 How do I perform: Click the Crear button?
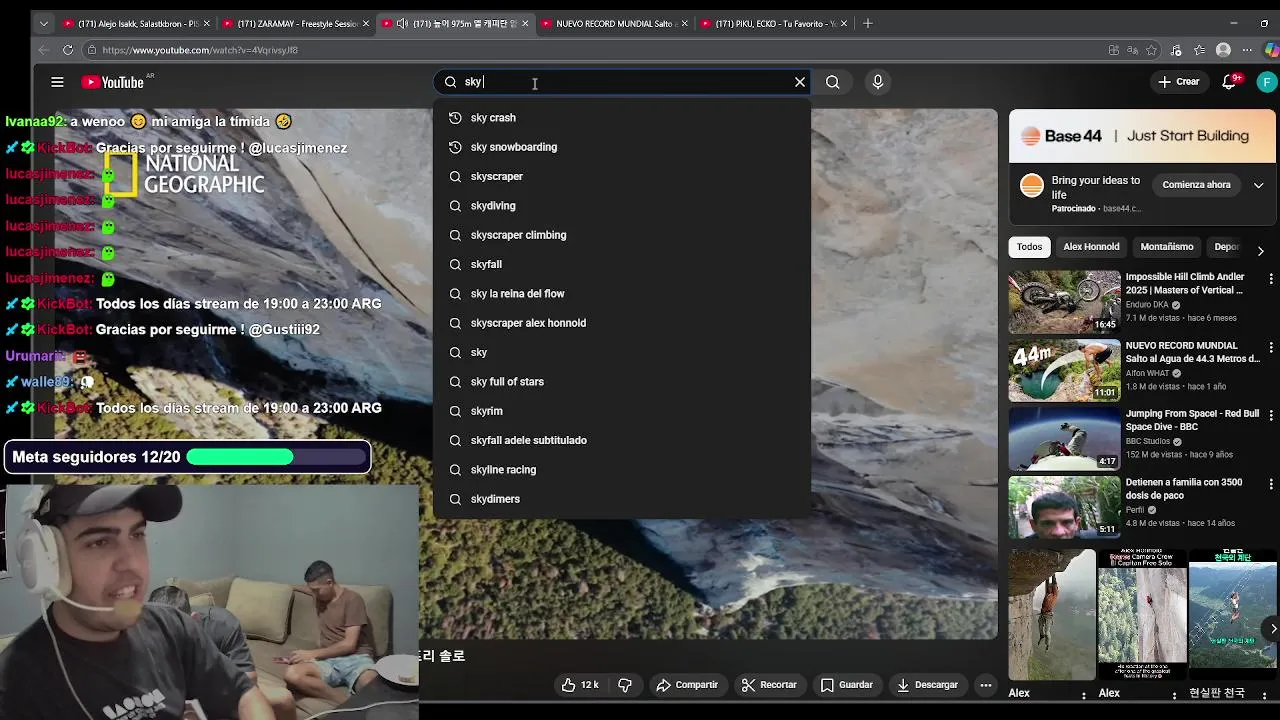coord(1178,82)
